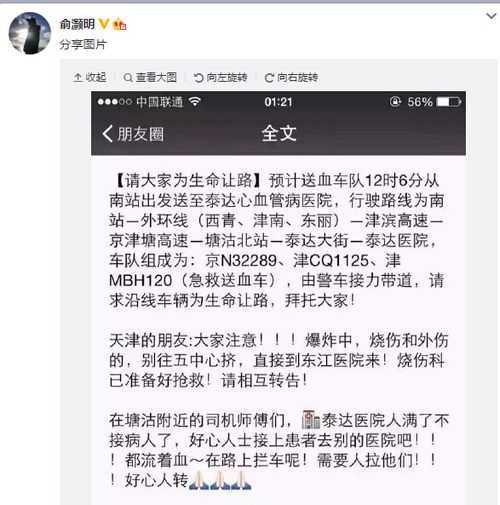The image size is (500, 505).
Task: Rotate image left with 向左旋转
Action: point(221,77)
